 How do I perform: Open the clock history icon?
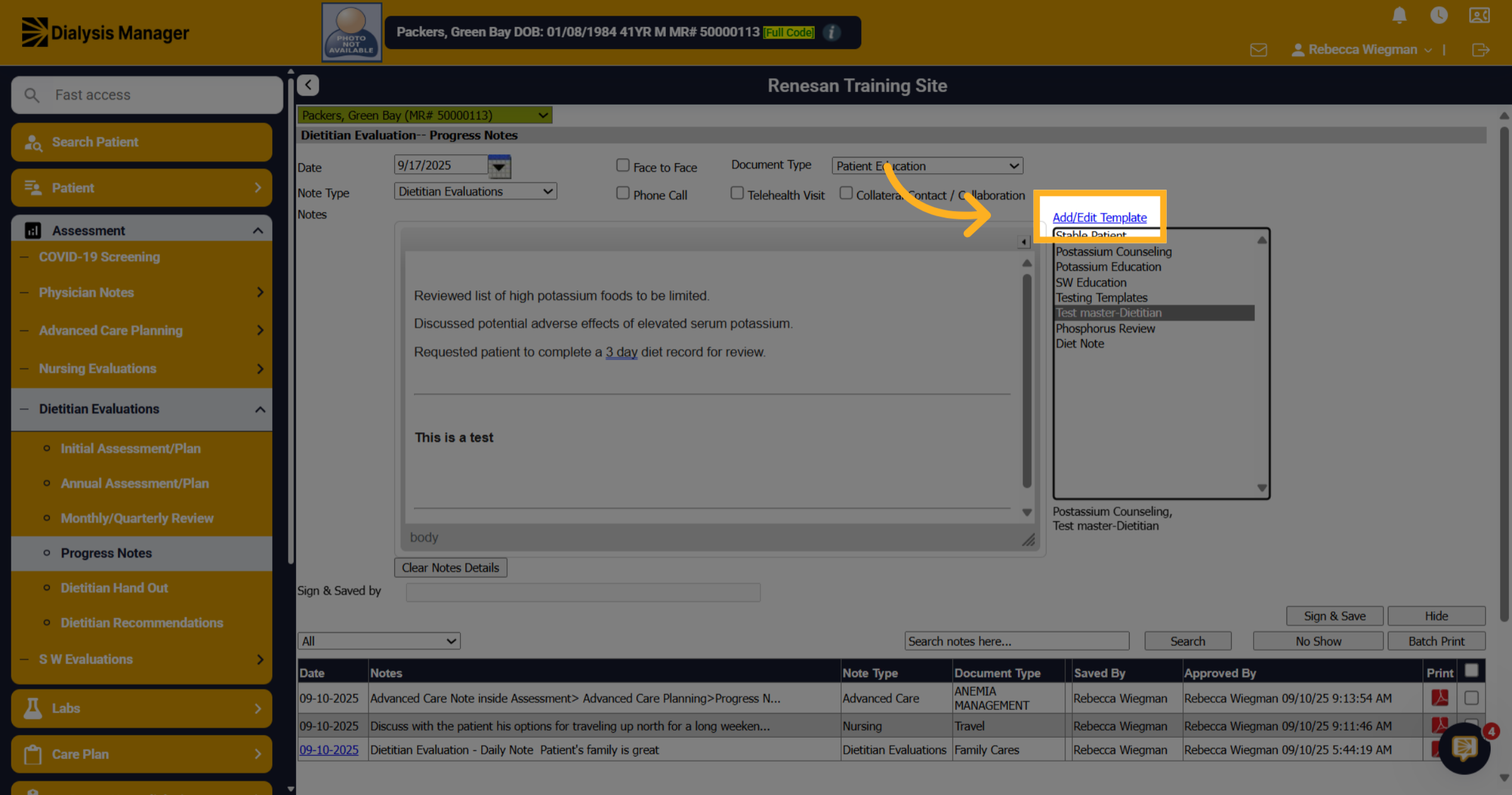[1439, 15]
